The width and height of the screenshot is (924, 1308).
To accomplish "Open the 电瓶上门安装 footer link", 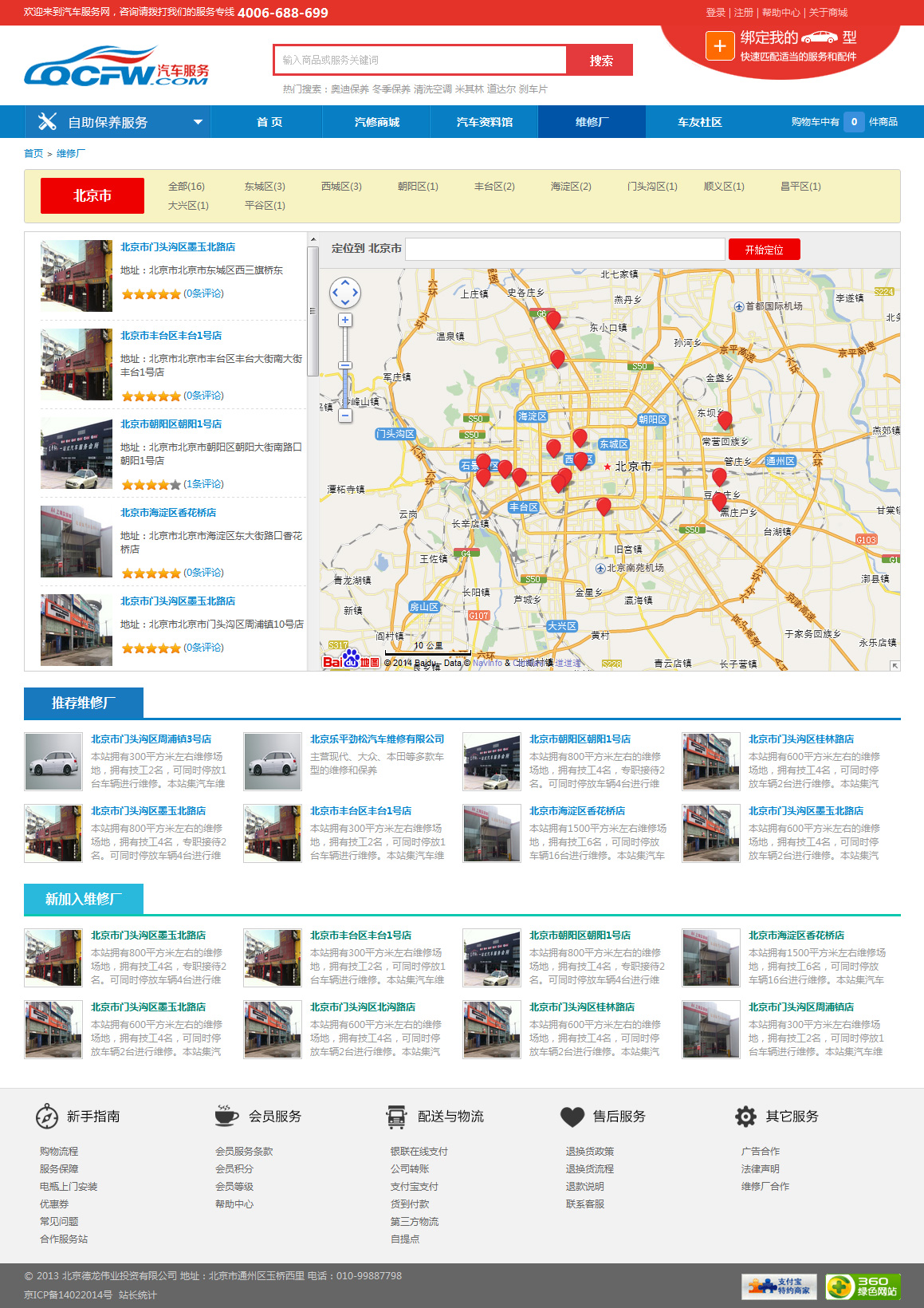I will point(69,1187).
